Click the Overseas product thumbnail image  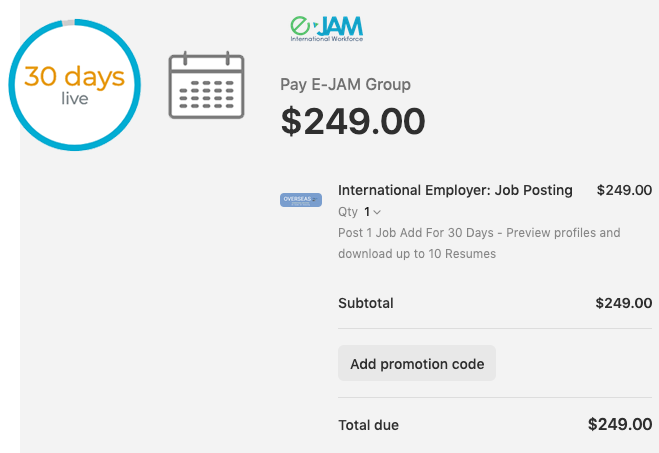(301, 200)
